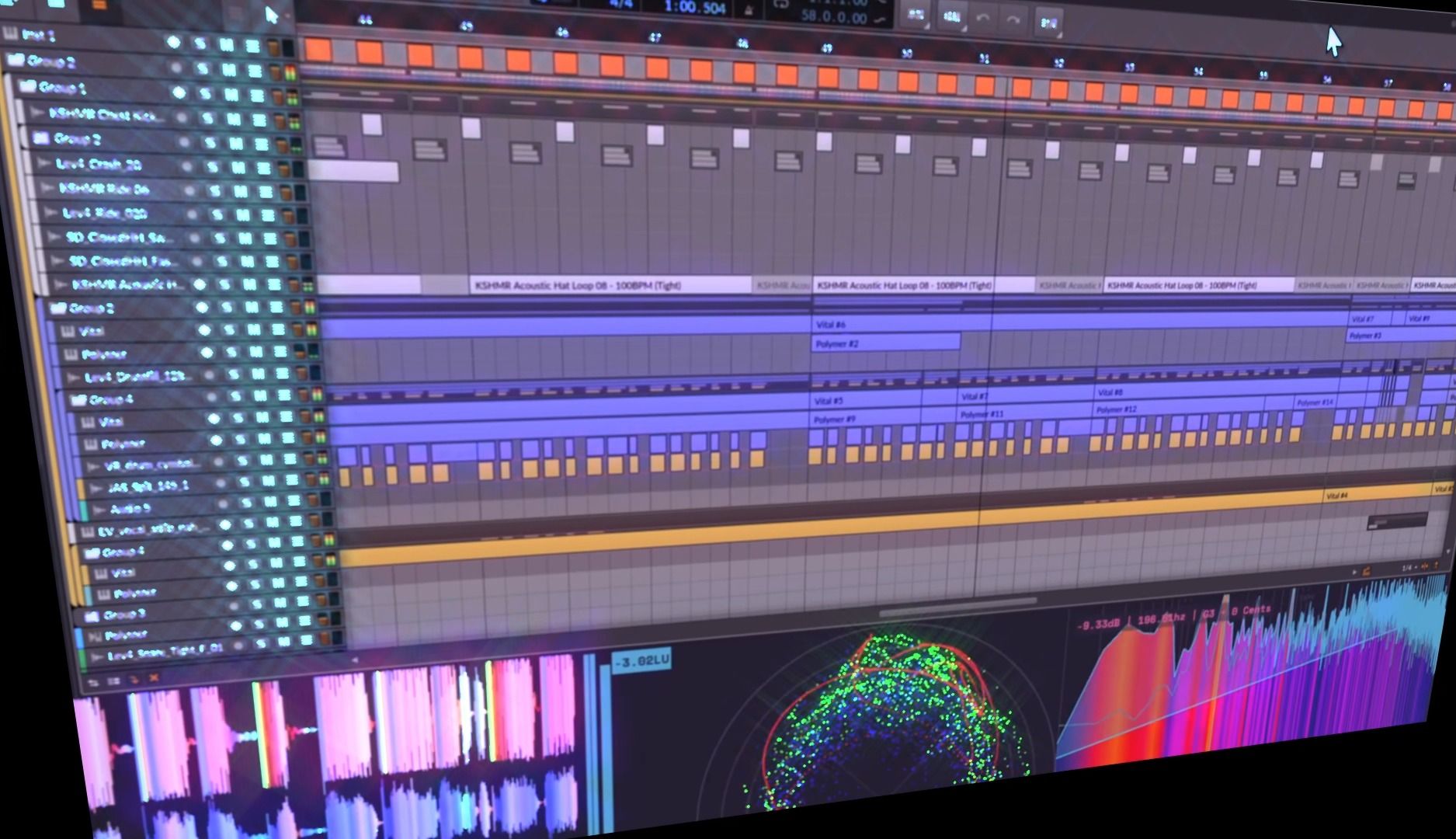Click bar 49 on the timeline ruler

pos(827,48)
